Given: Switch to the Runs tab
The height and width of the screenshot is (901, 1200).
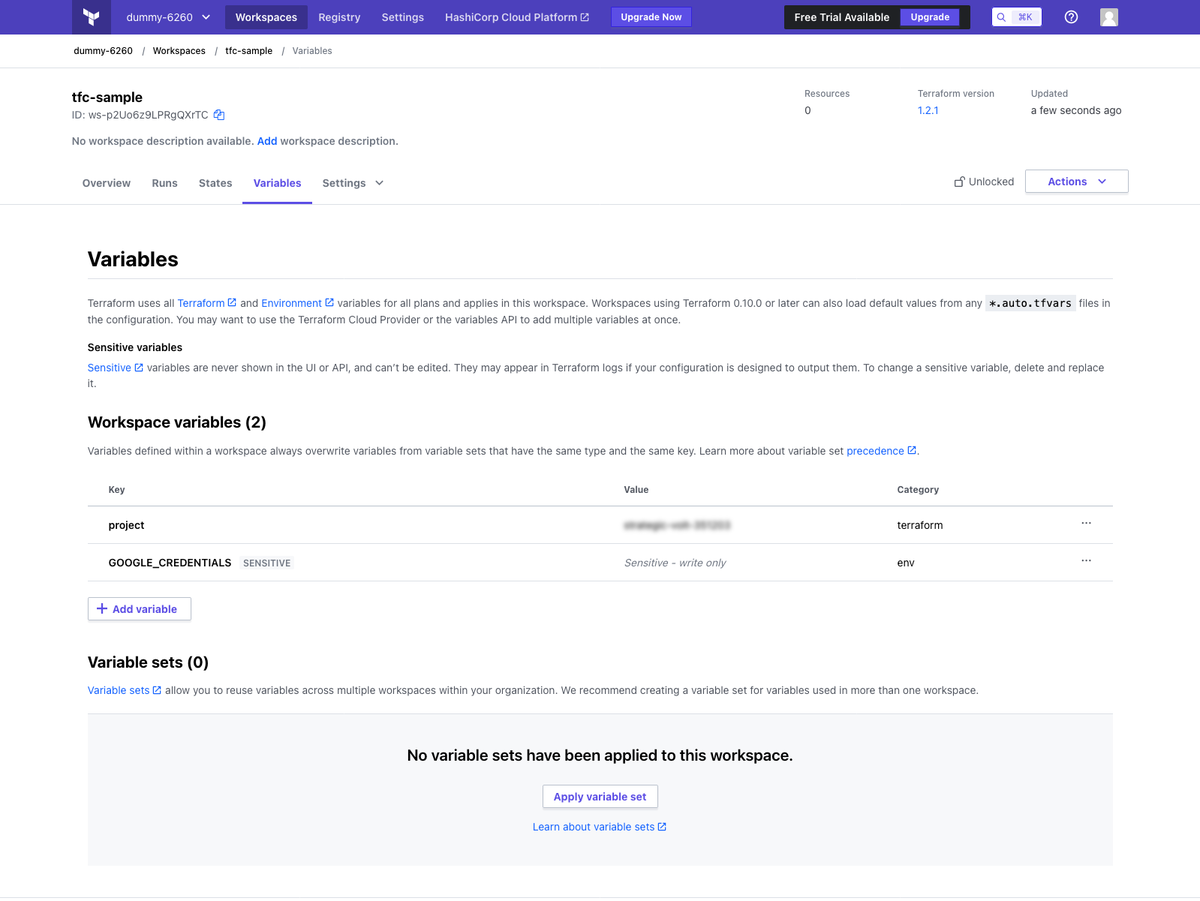Looking at the screenshot, I should point(165,183).
